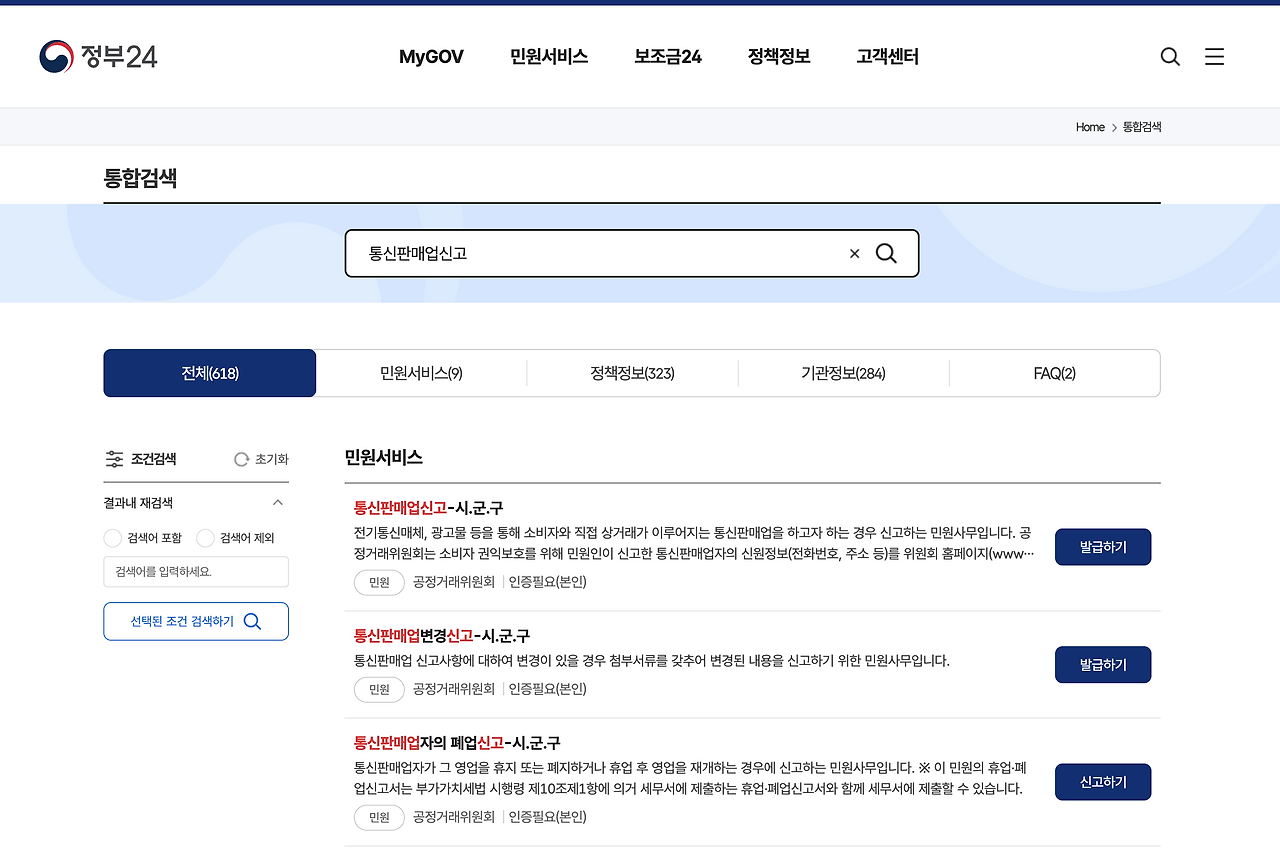This screenshot has width=1280, height=852.
Task: Open the hamburger menu
Action: pyautogui.click(x=1214, y=57)
